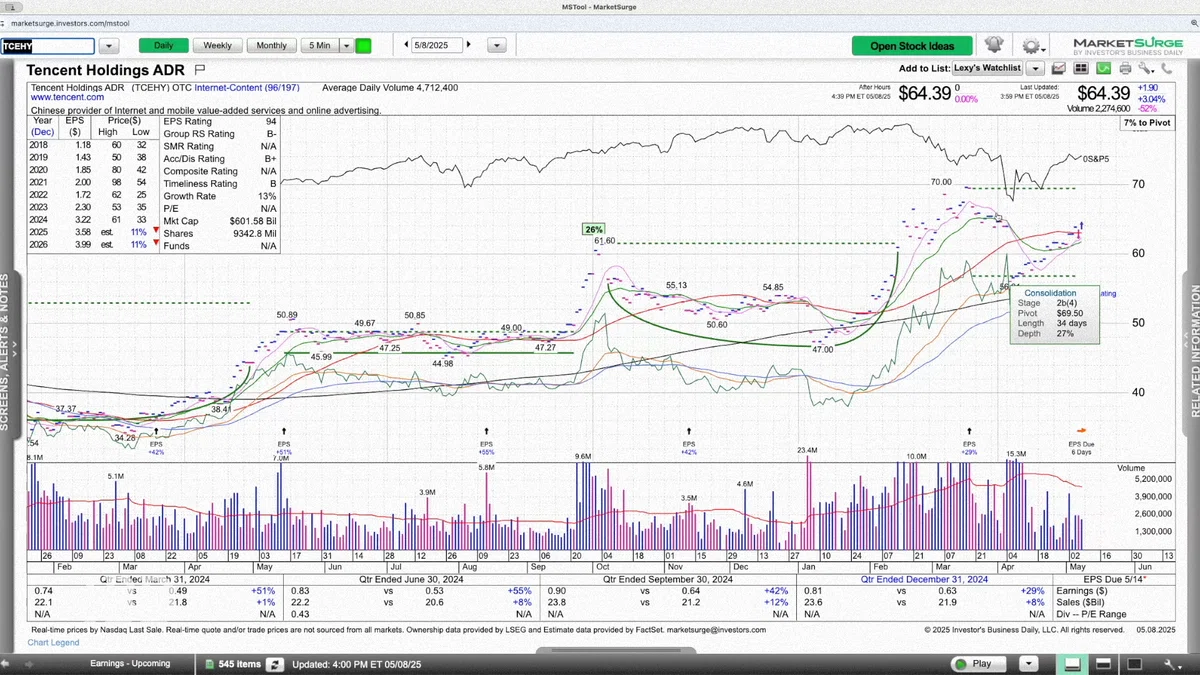
Task: Open the wrench tools menu near the printer
Action: pyautogui.click(x=1146, y=68)
